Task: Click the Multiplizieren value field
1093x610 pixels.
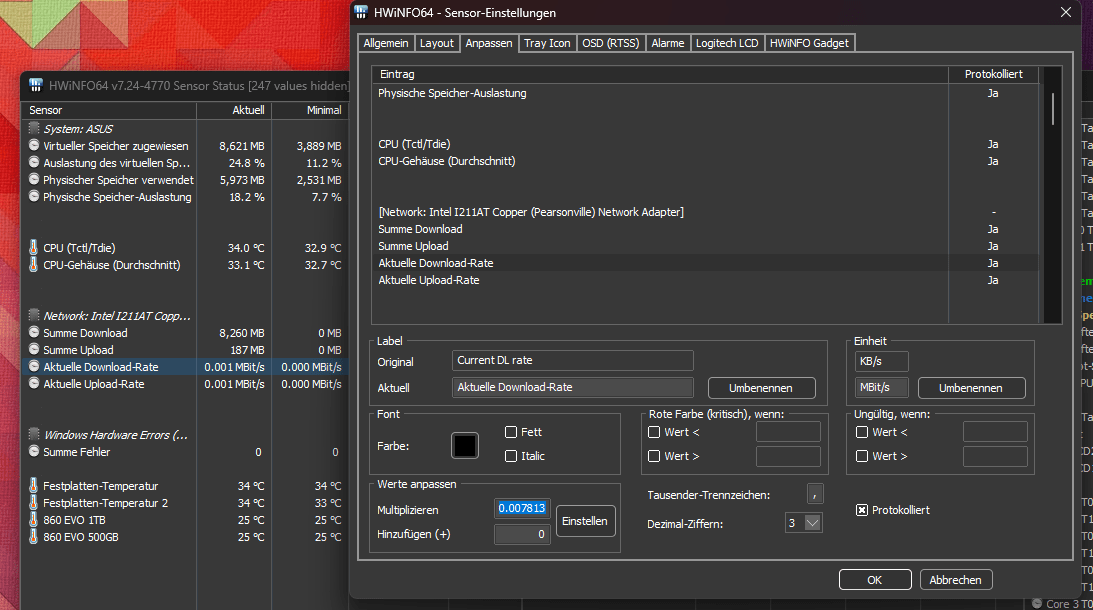Action: 522,508
